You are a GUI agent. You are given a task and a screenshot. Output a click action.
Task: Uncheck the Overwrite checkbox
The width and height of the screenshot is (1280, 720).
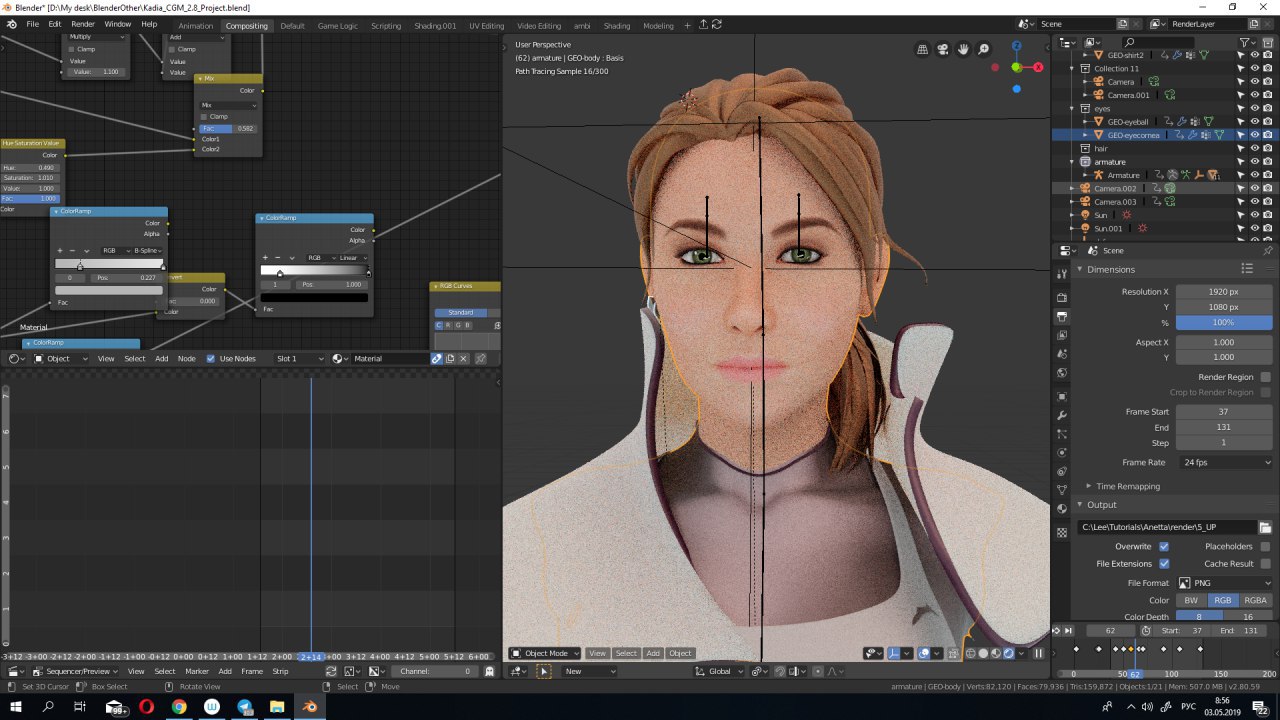point(1164,547)
